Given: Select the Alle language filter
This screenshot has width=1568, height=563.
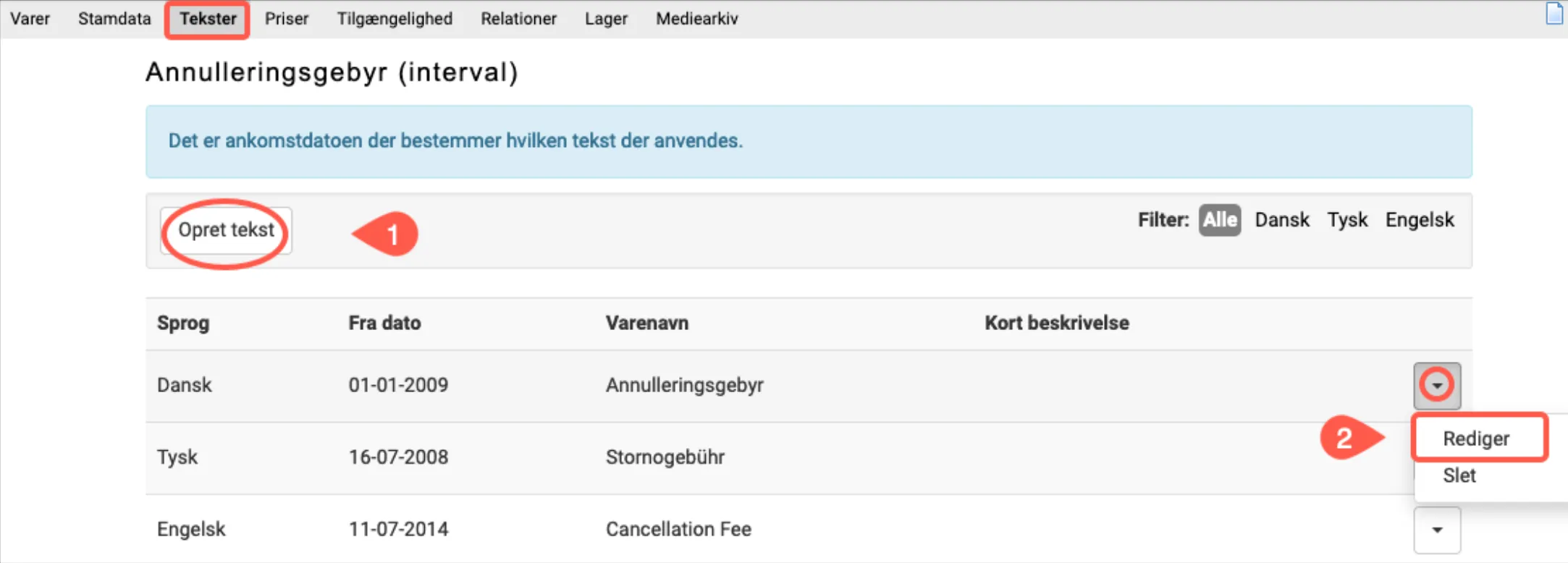Looking at the screenshot, I should pos(1220,220).
